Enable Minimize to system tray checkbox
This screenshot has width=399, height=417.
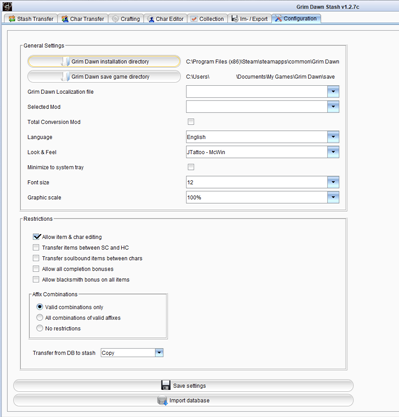tap(191, 167)
